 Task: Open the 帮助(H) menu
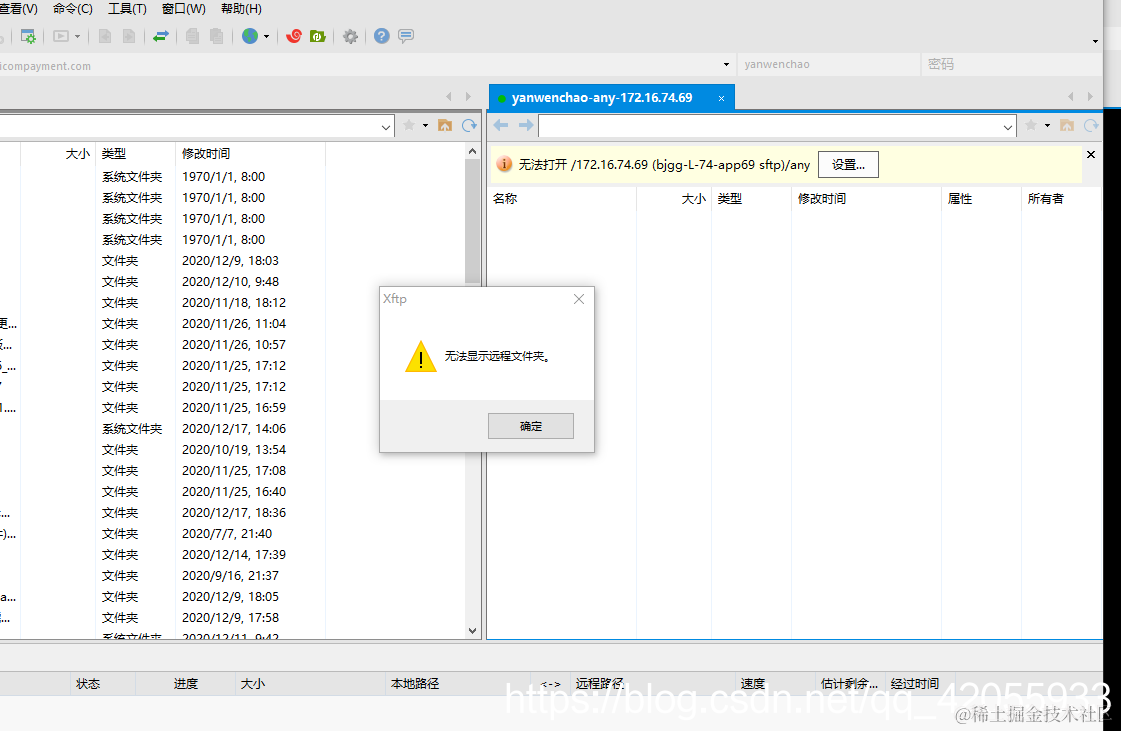point(242,9)
